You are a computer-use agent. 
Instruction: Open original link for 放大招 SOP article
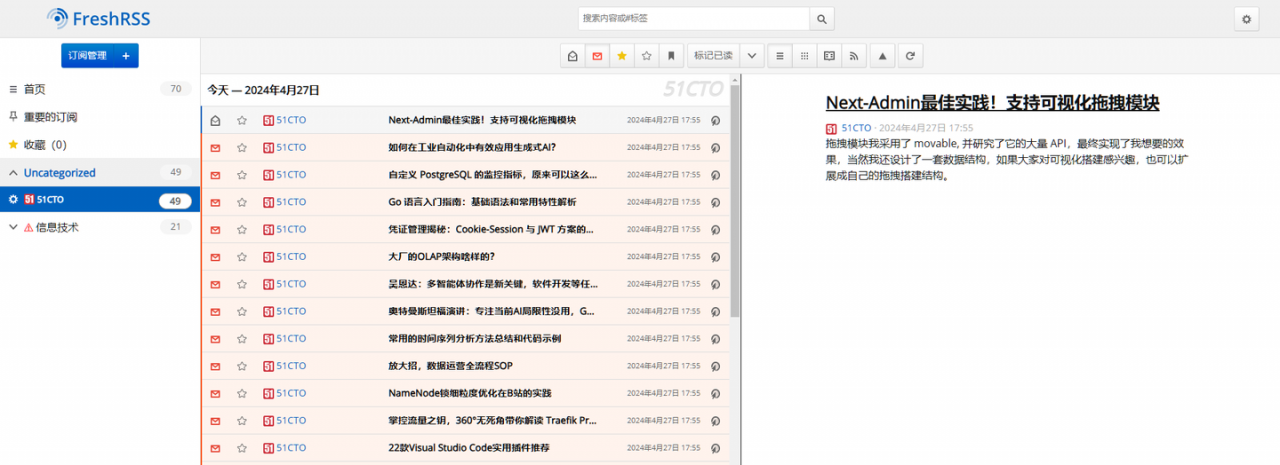tap(715, 366)
